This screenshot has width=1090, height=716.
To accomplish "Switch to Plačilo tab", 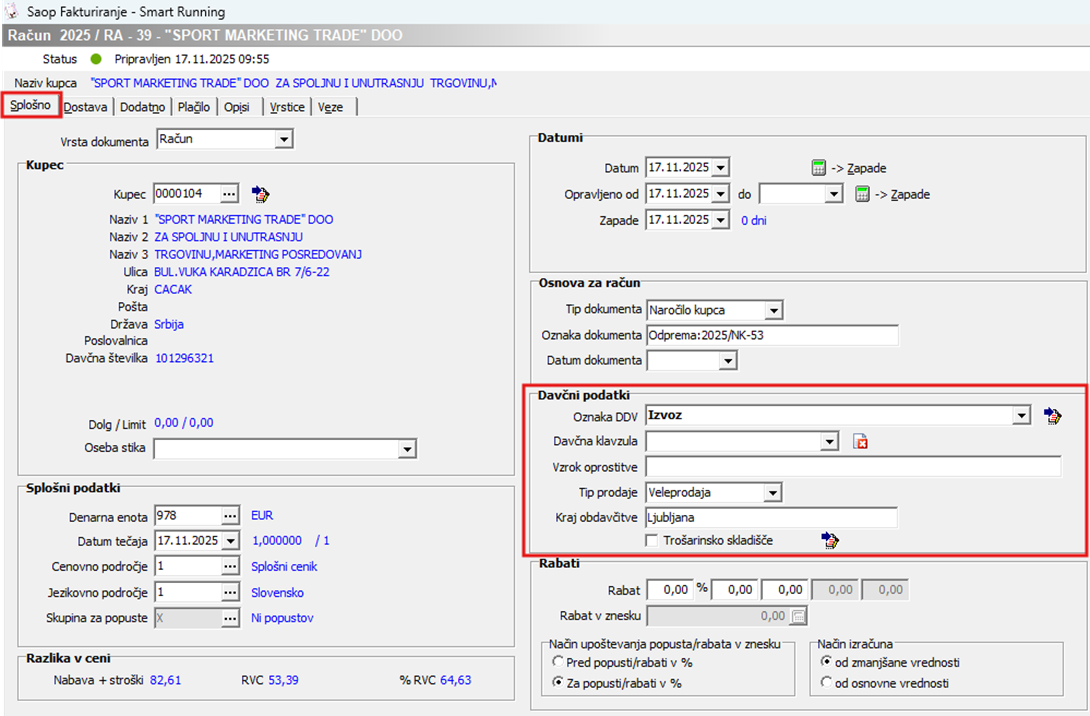I will click(193, 107).
